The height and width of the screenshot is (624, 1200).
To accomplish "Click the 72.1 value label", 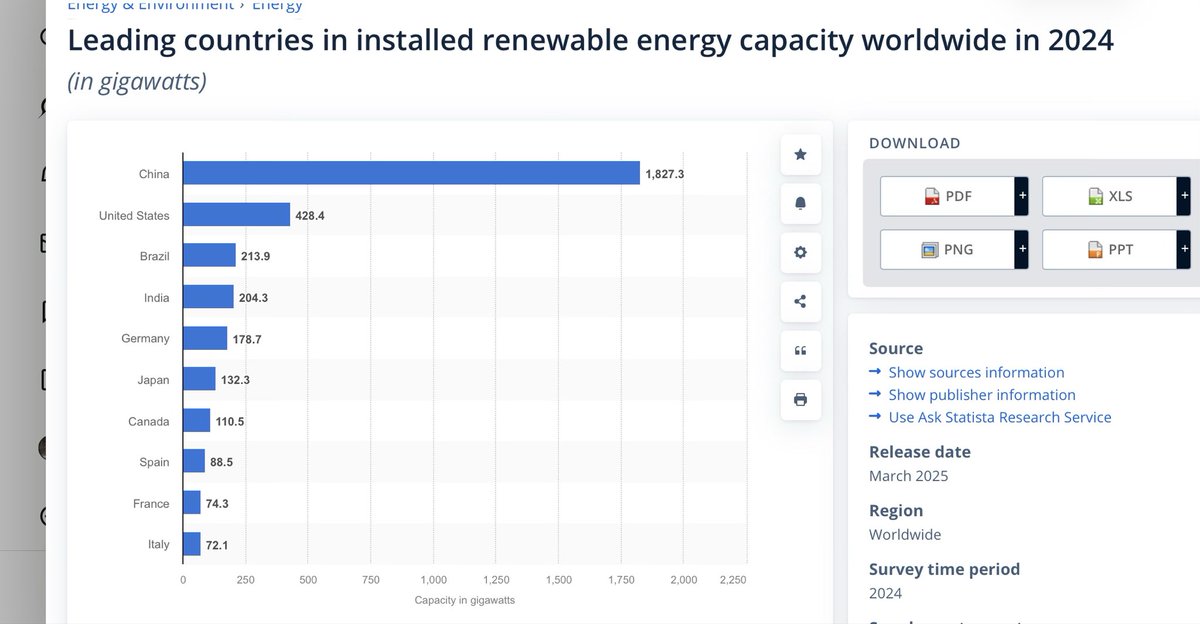I will click(x=217, y=545).
